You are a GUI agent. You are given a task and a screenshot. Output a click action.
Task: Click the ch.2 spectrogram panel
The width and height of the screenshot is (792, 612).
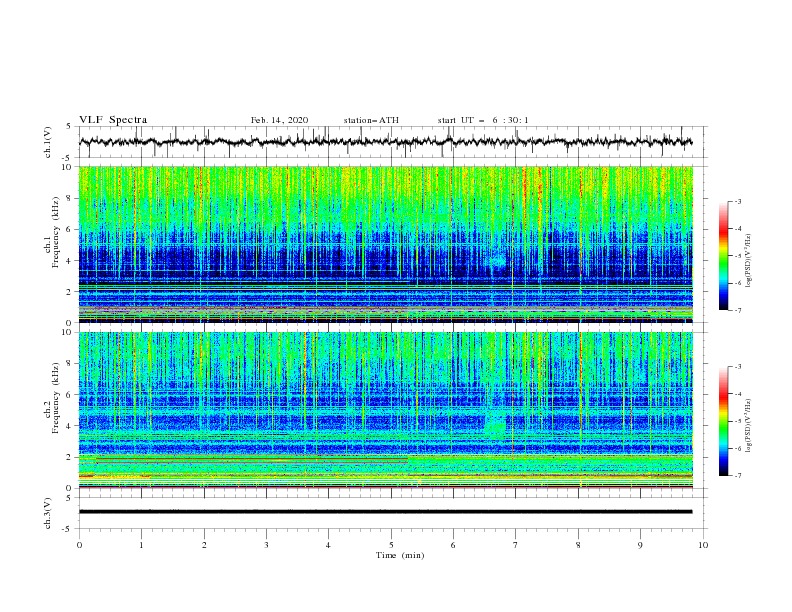[x=386, y=410]
